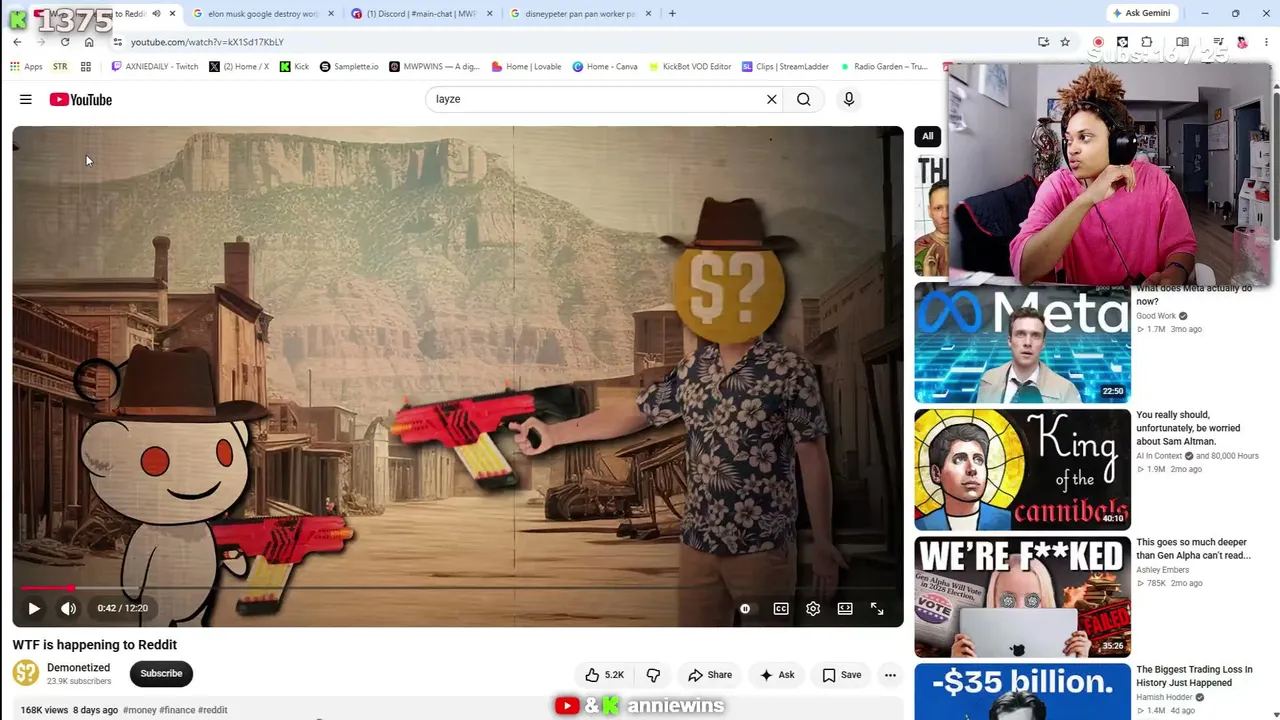Open the player settings gear
This screenshot has height=720, width=1280.
coord(813,608)
